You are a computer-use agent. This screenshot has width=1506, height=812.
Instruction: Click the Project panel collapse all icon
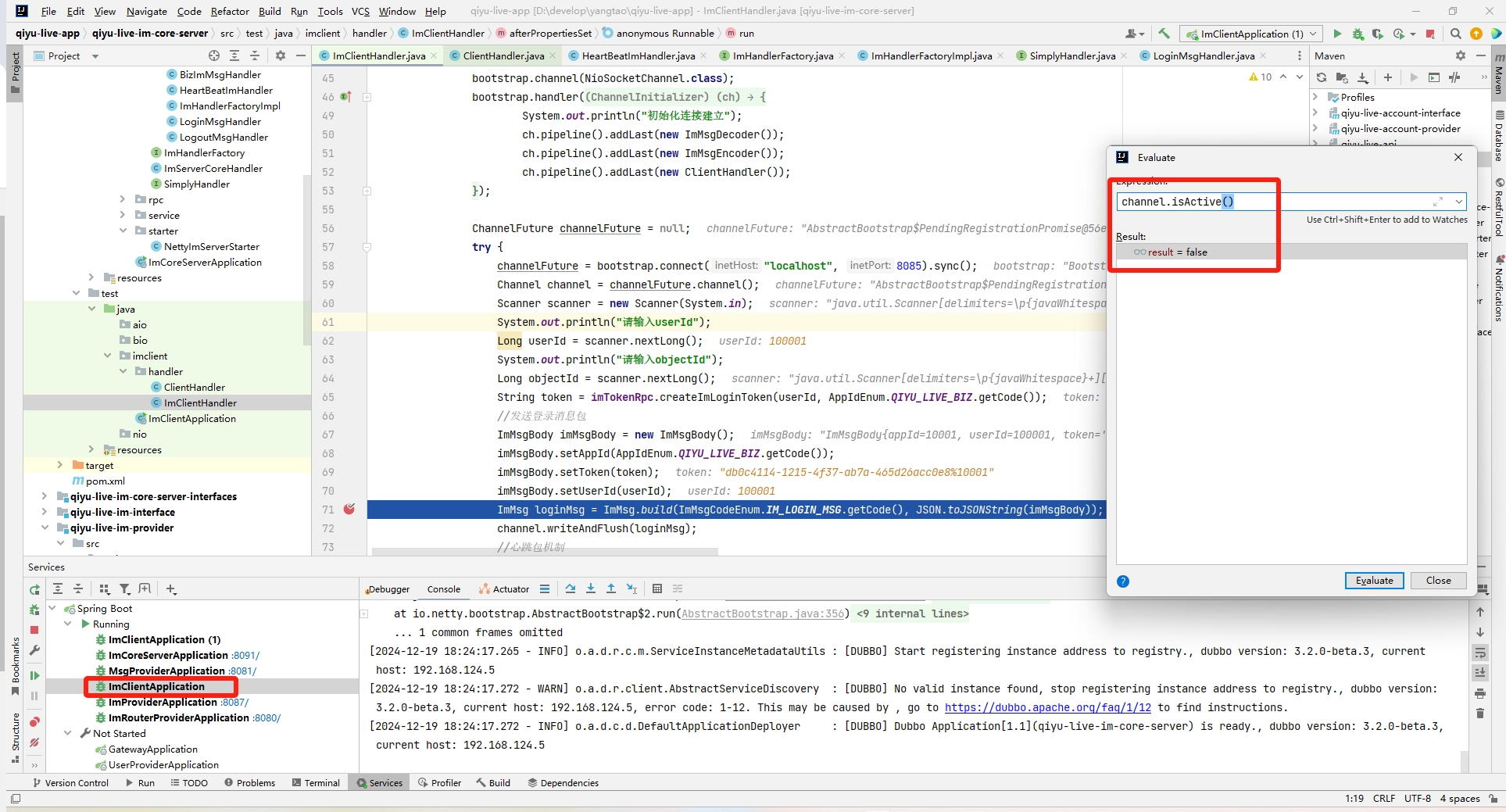coord(255,55)
